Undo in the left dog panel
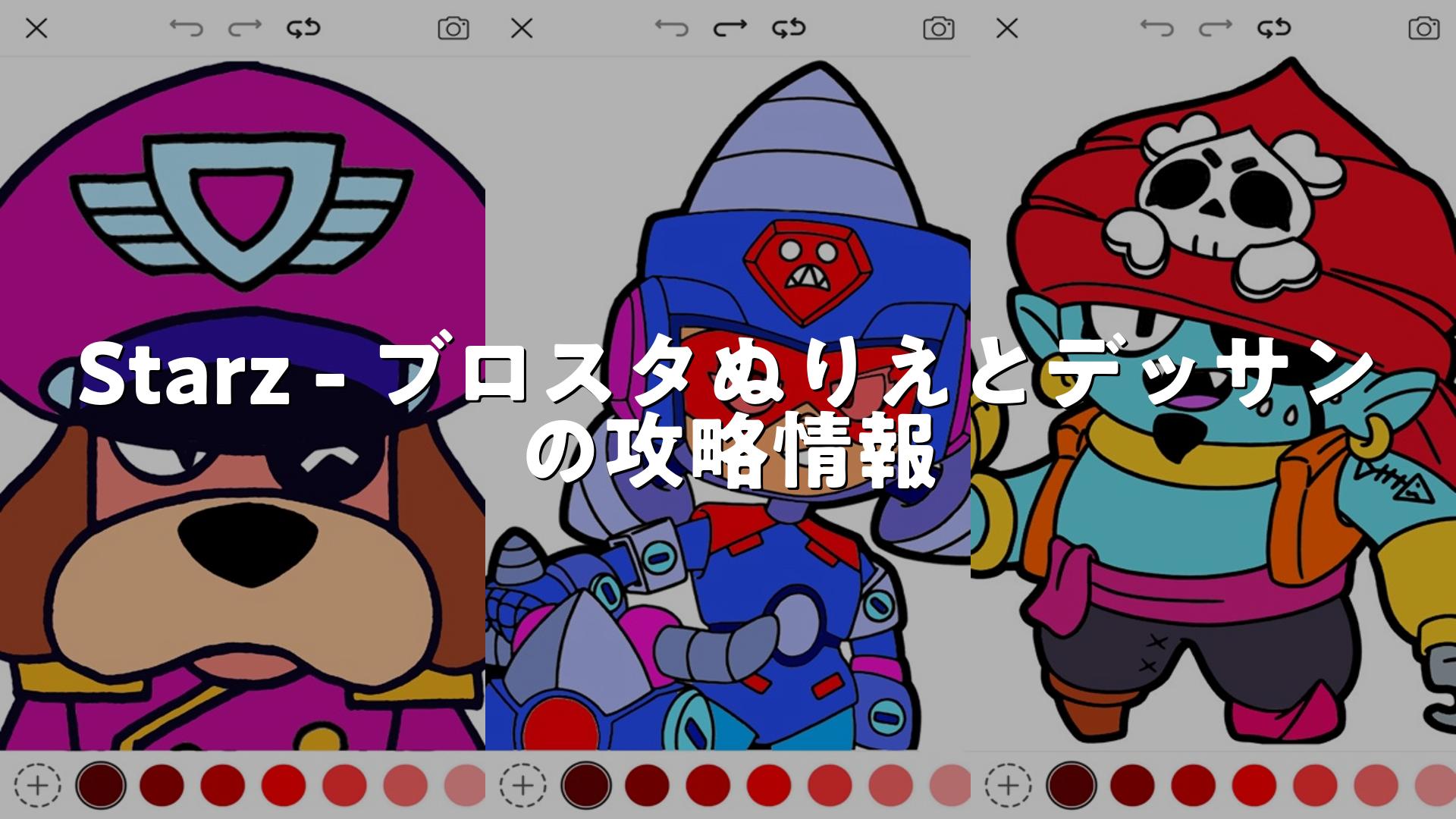 [x=187, y=29]
